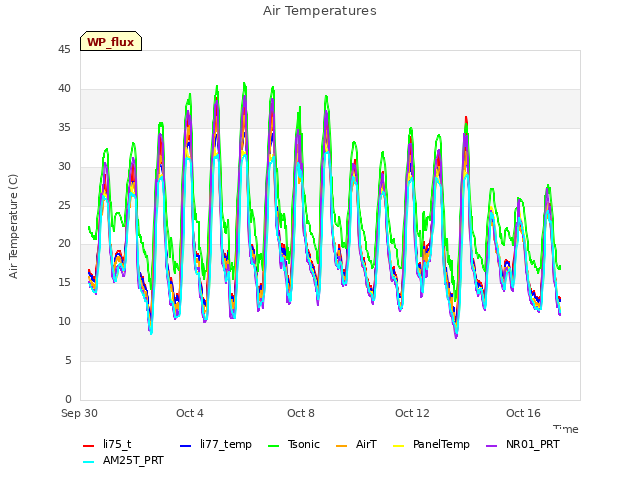Click the 45 y-axis tick label
The image size is (640, 480).
(64, 49)
